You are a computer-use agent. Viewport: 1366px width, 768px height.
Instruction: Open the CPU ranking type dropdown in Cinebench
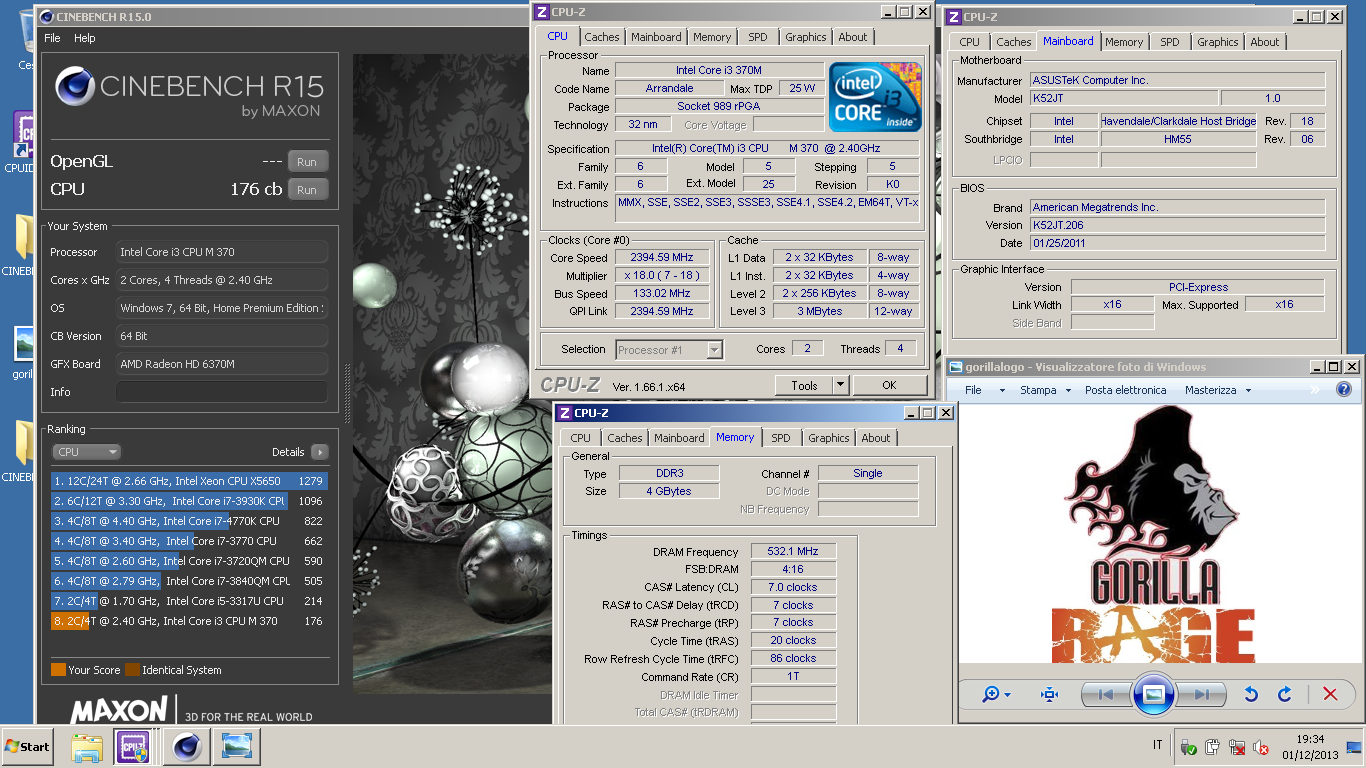[86, 452]
